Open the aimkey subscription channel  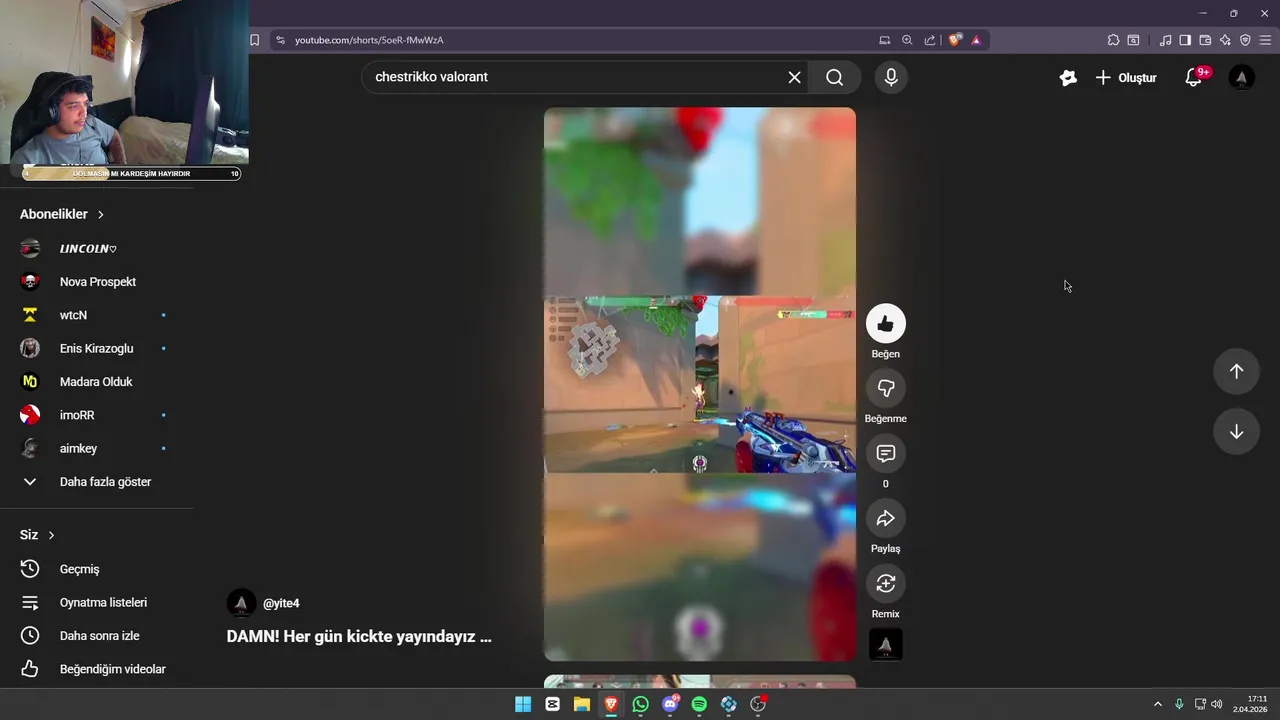(x=96, y=448)
